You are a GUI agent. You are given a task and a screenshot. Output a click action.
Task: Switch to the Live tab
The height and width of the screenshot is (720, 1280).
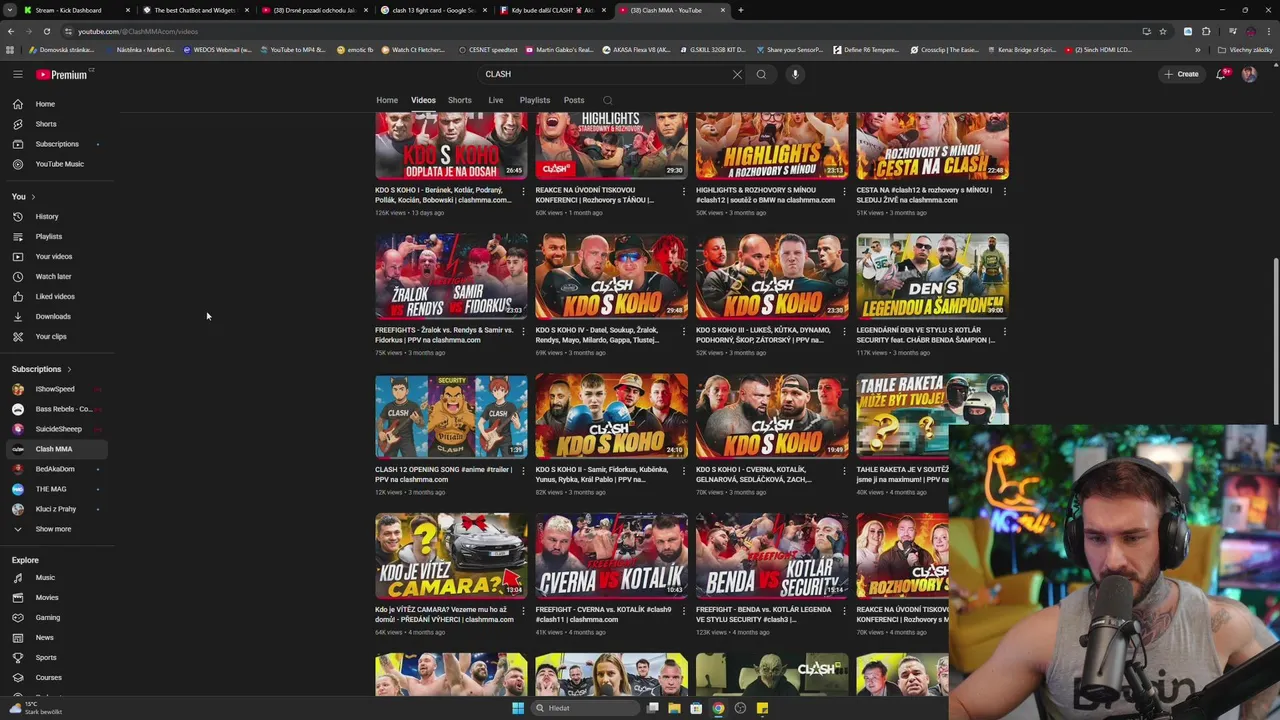point(495,100)
